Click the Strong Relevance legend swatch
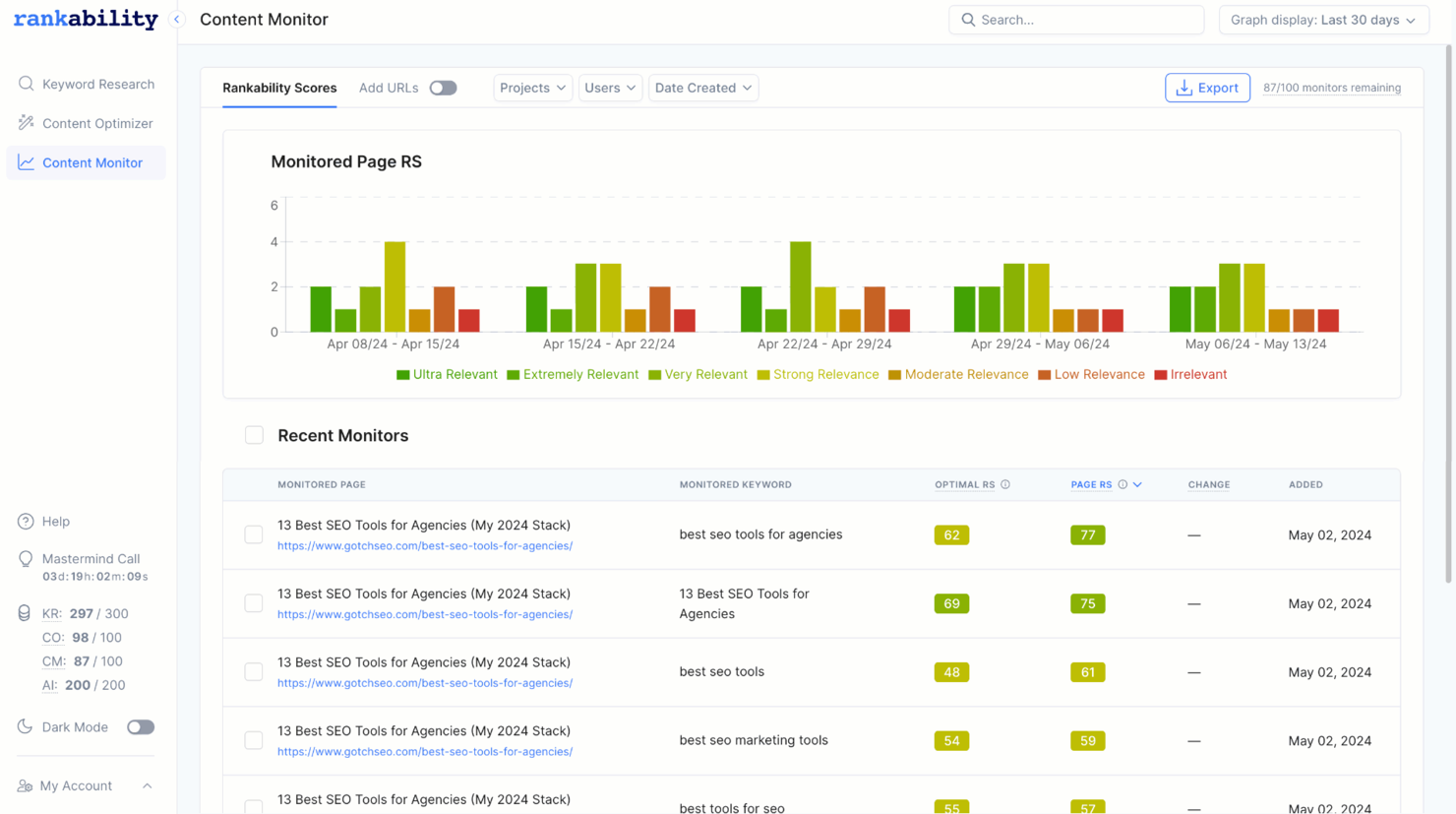1456x814 pixels. tap(763, 375)
